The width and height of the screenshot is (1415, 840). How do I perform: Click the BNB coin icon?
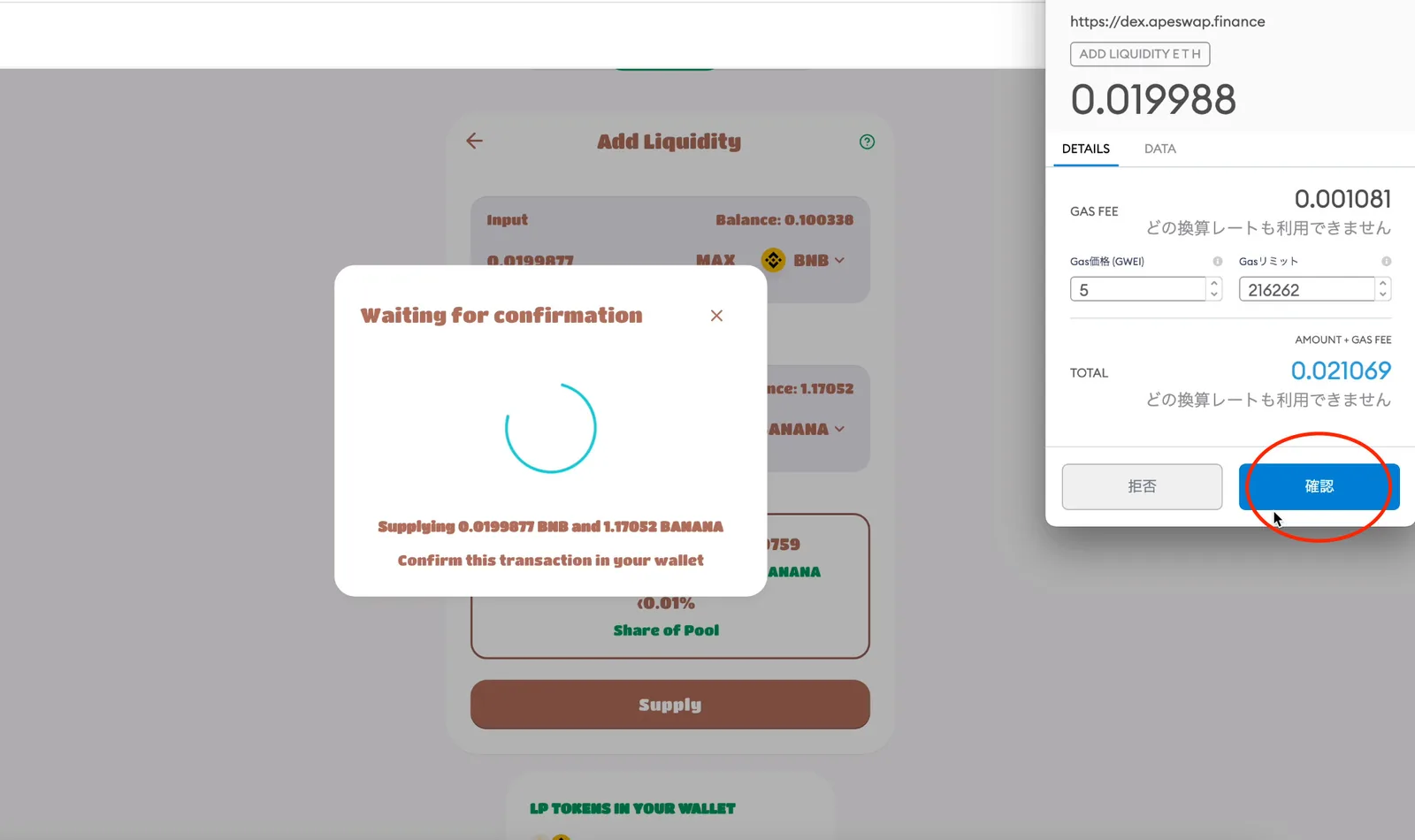[x=773, y=260]
